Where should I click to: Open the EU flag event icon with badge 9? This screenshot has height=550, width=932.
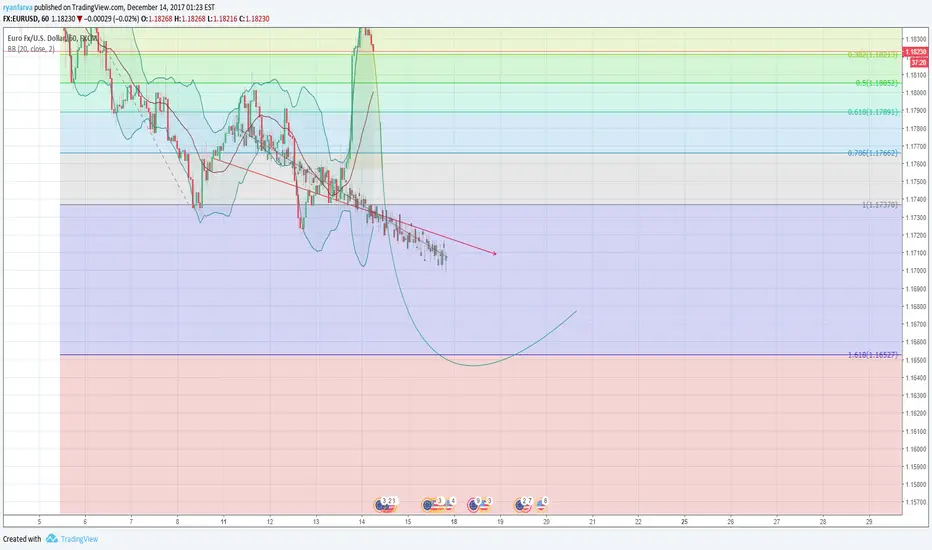[473, 505]
